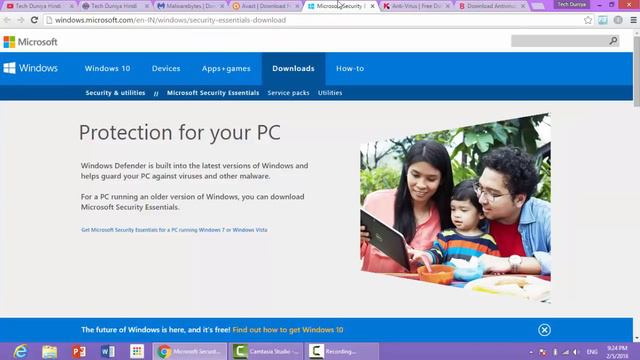Click the search magnifier icon on Microsoft header

coord(613,41)
